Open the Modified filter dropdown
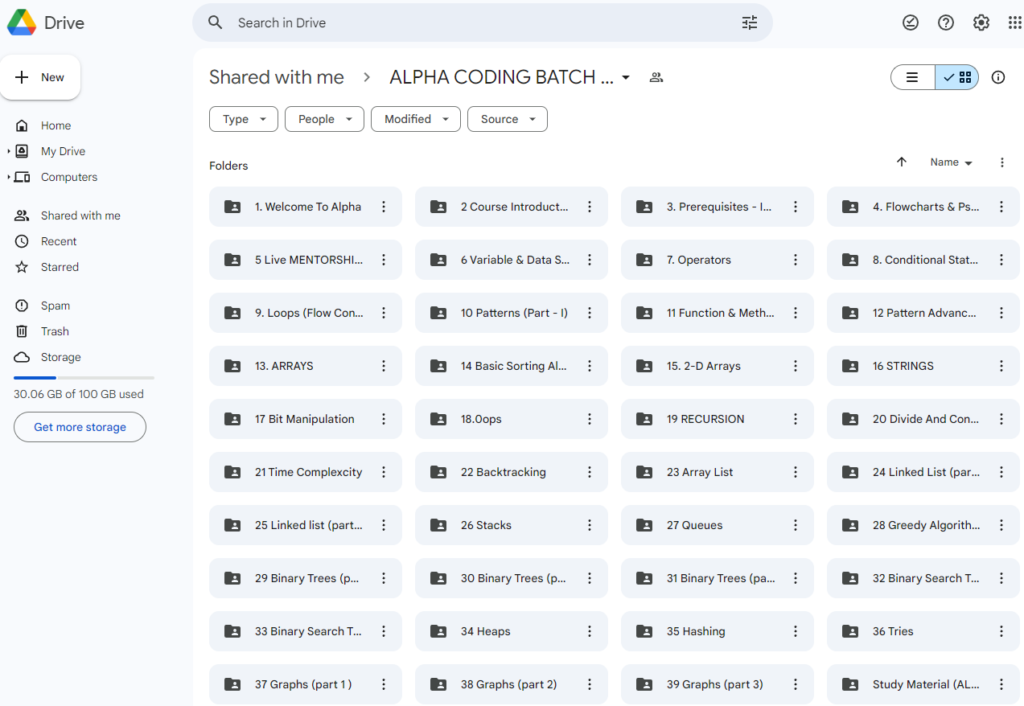 415,118
